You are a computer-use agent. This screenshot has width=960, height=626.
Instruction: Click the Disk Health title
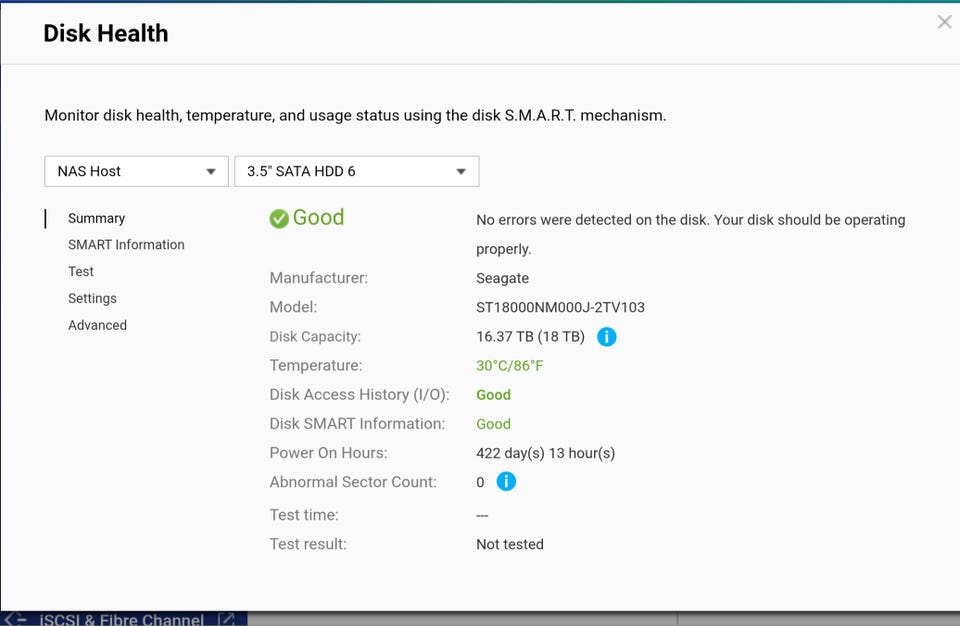coord(106,33)
